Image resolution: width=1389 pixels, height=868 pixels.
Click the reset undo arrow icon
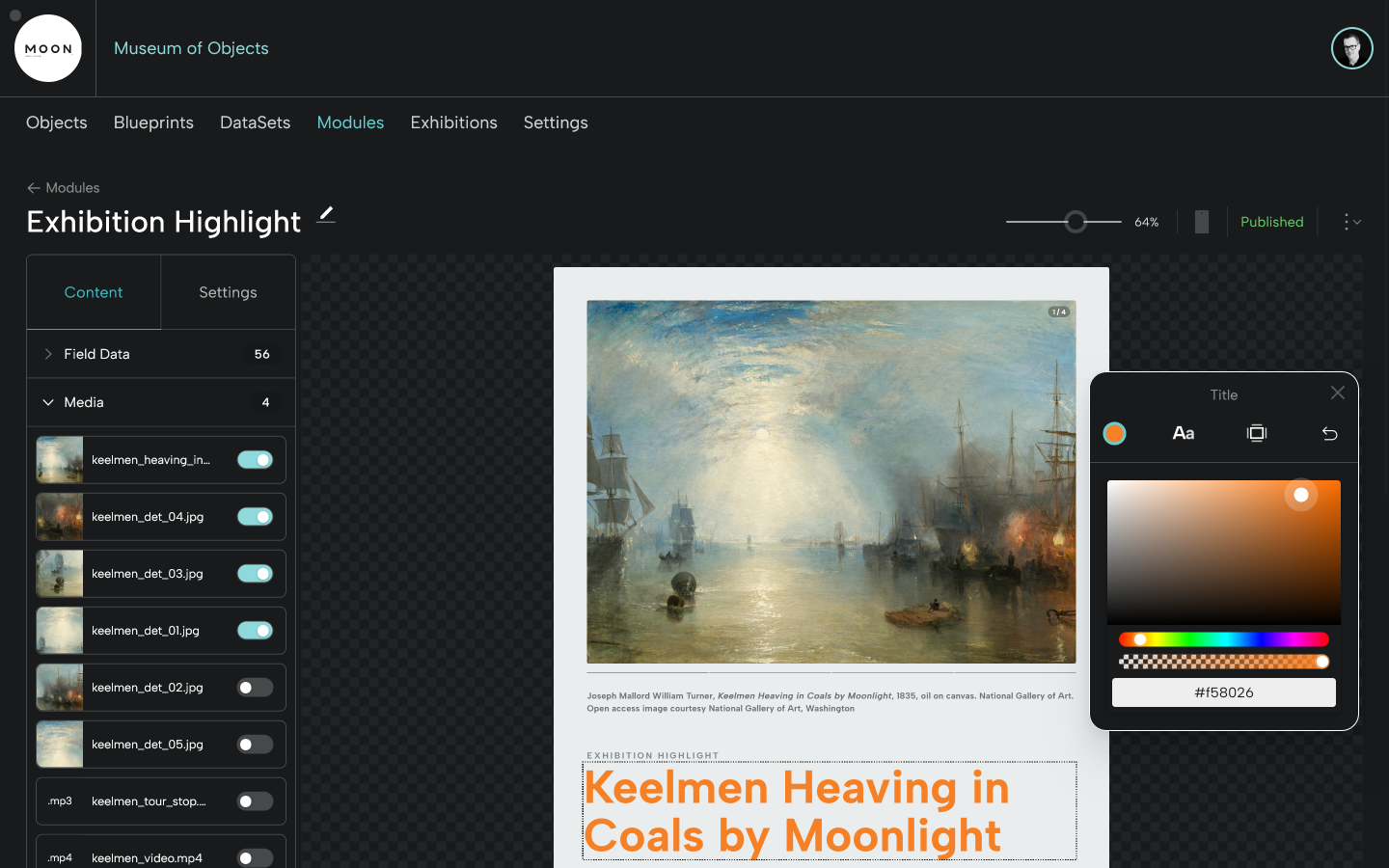pos(1329,433)
